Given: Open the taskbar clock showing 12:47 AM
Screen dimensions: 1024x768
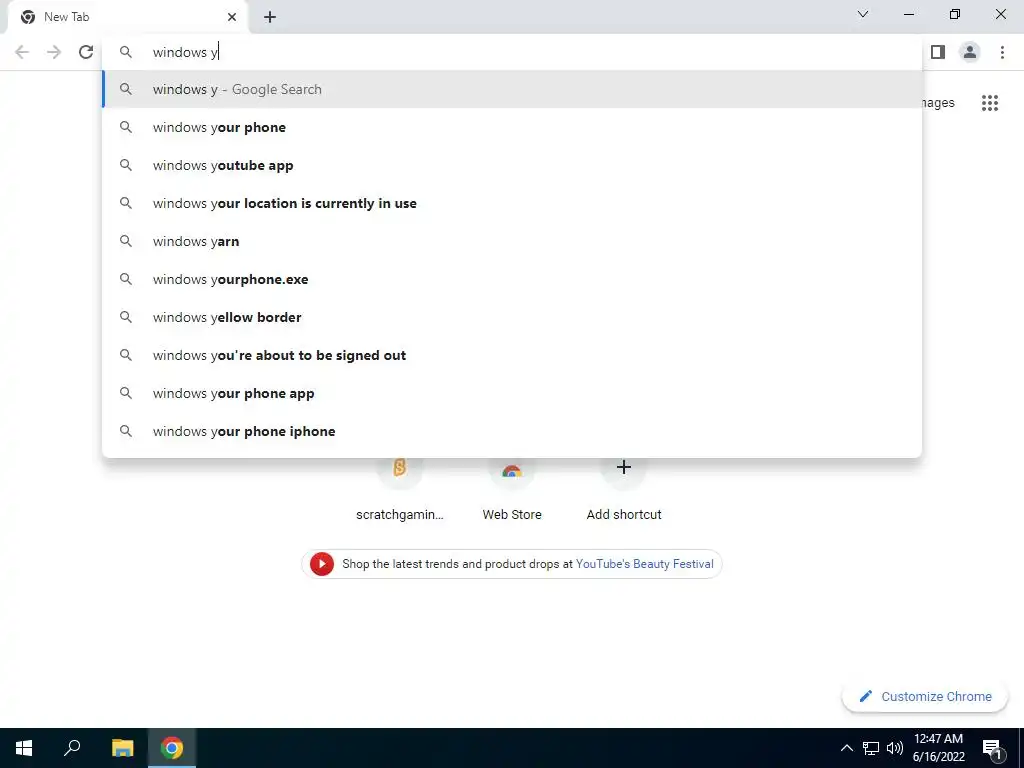Looking at the screenshot, I should click(938, 748).
